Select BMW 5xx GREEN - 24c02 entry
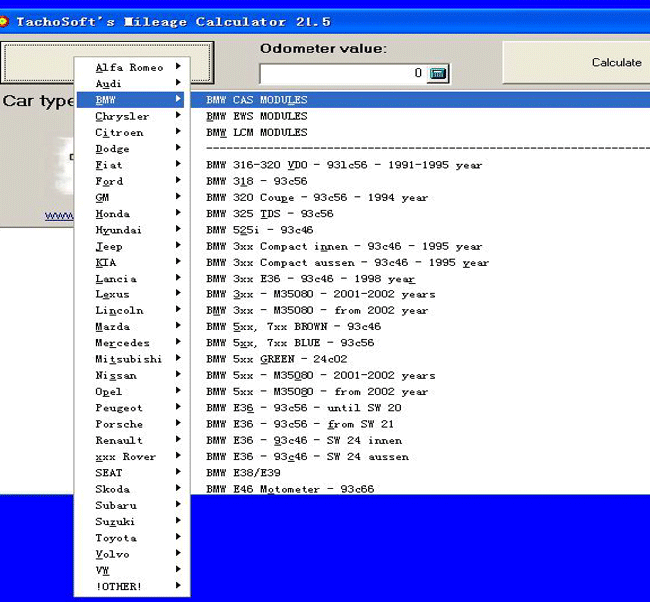Image resolution: width=650 pixels, height=602 pixels. point(420,359)
